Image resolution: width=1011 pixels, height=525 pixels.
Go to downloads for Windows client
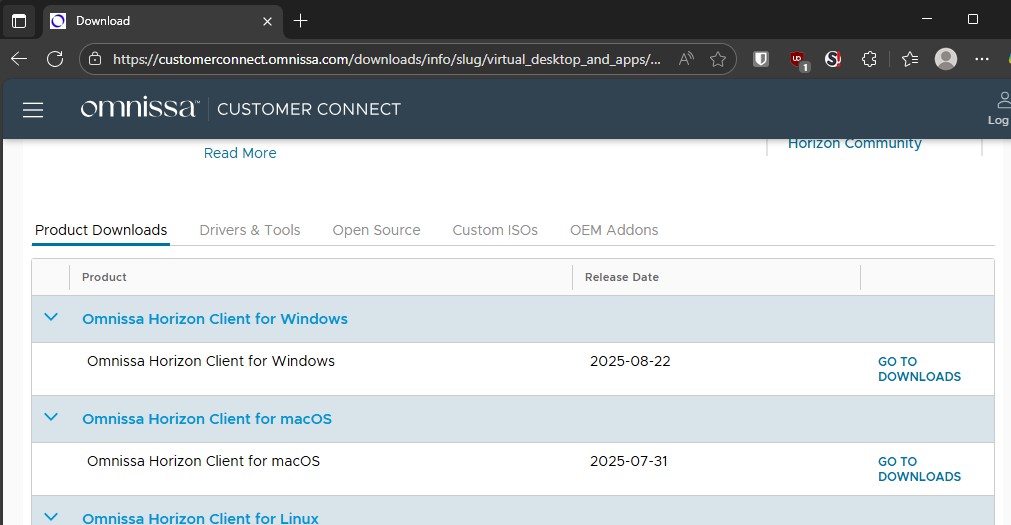pyautogui.click(x=918, y=369)
